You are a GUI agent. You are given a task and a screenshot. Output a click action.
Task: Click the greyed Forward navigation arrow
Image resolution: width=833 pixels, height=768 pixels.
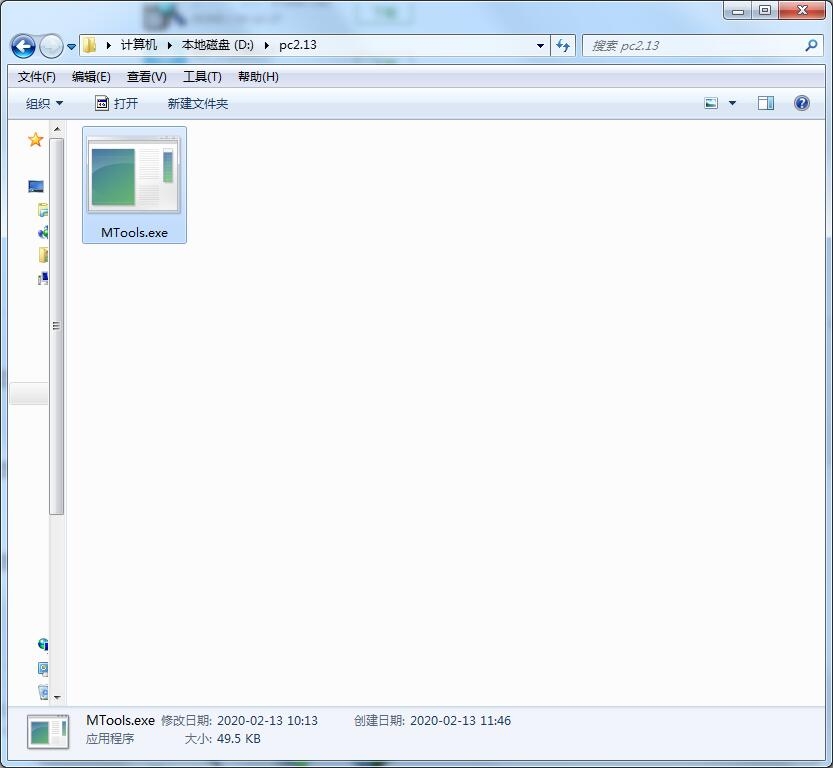point(51,46)
